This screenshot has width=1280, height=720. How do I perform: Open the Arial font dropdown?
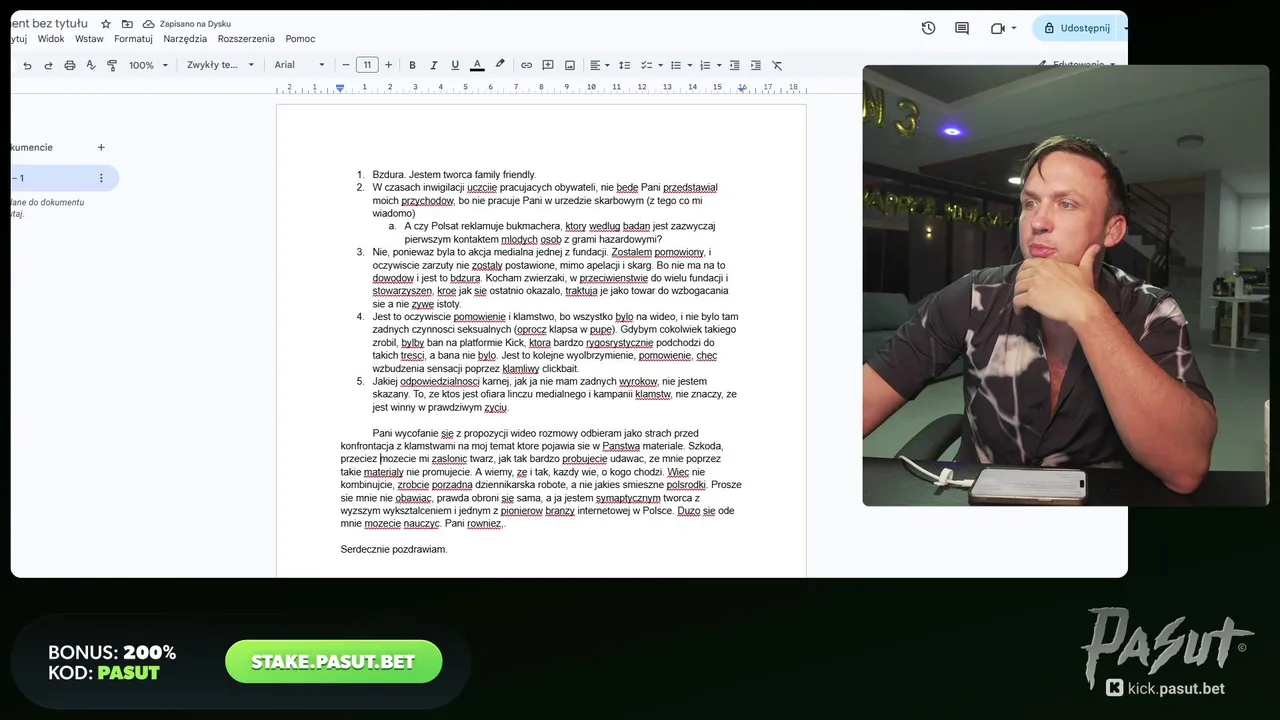point(300,65)
